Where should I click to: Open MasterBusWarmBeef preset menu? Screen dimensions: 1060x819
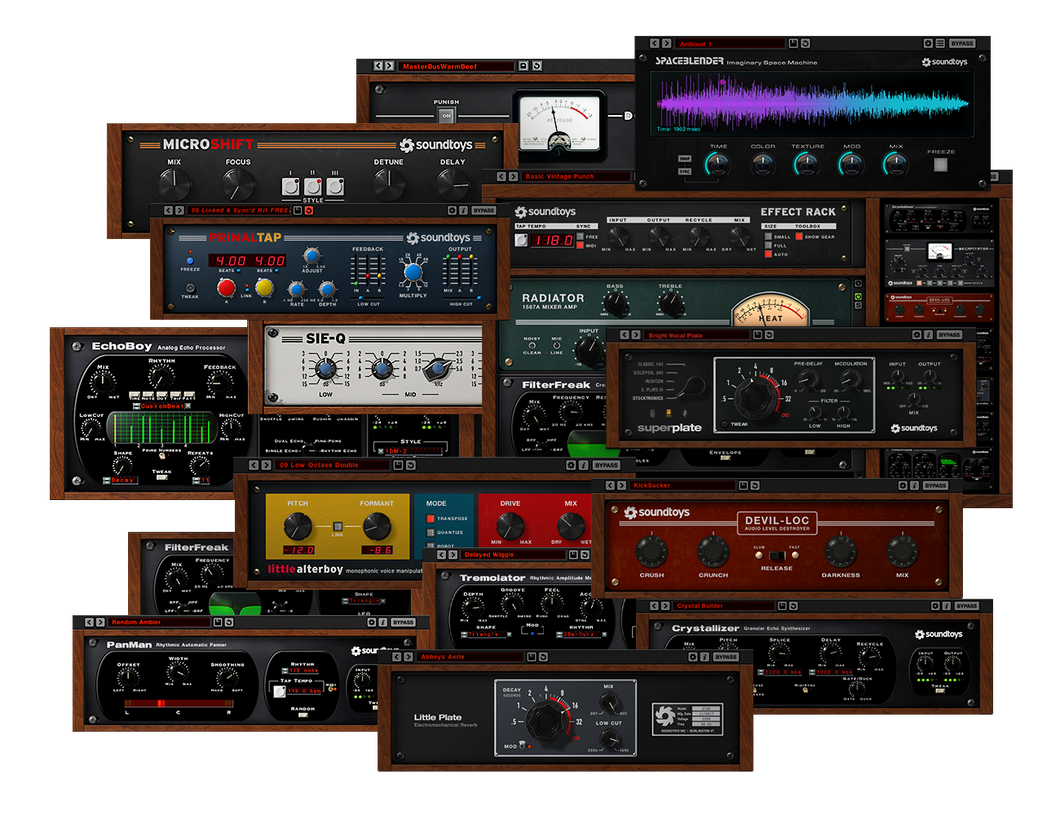tap(456, 66)
